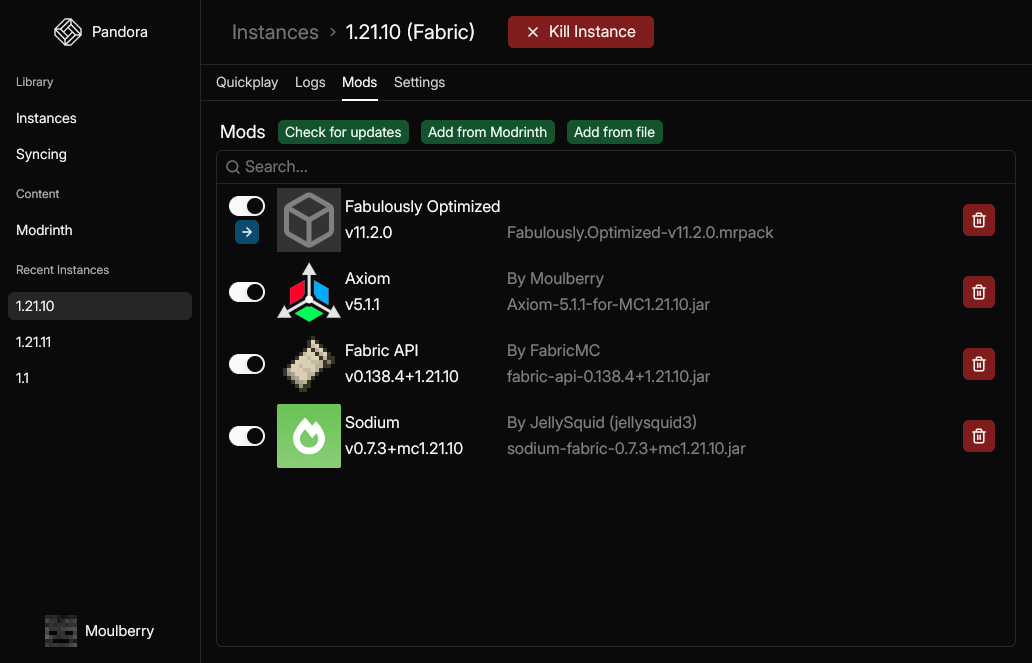Click the Sodium mod name

pos(372,423)
